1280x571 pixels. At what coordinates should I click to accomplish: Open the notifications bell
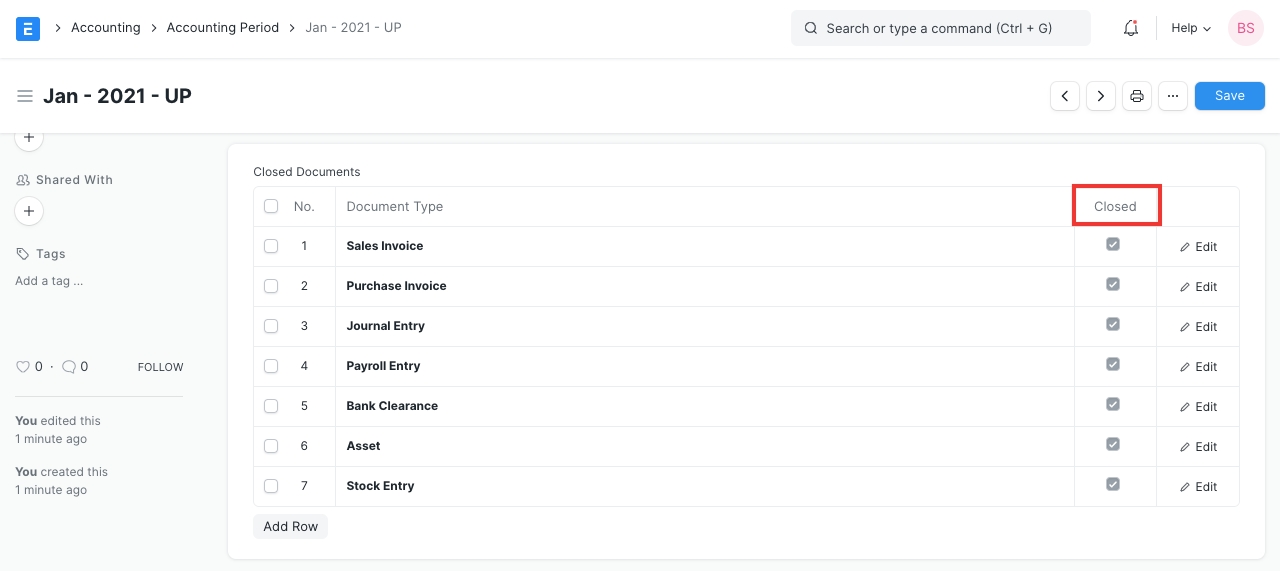[1131, 28]
